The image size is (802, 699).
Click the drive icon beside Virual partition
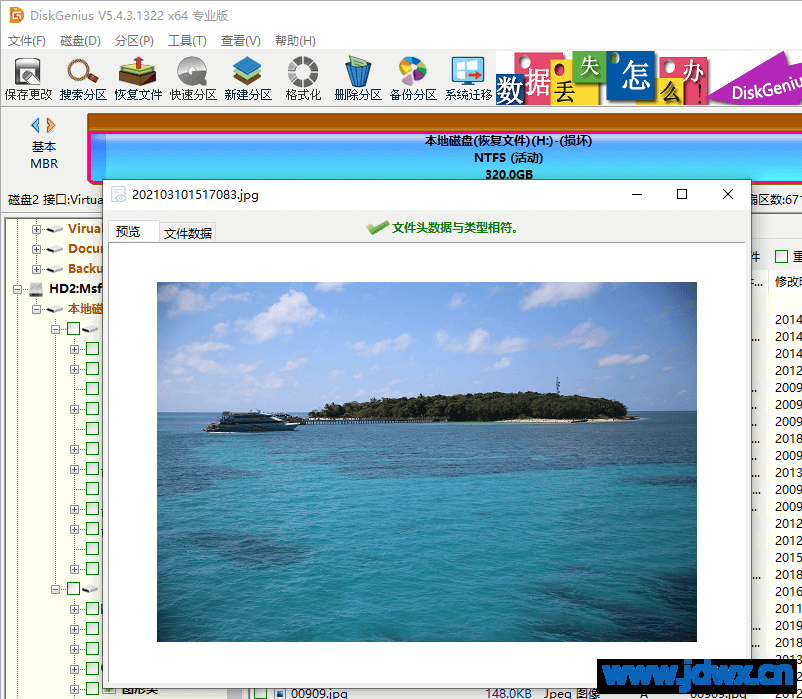54,229
